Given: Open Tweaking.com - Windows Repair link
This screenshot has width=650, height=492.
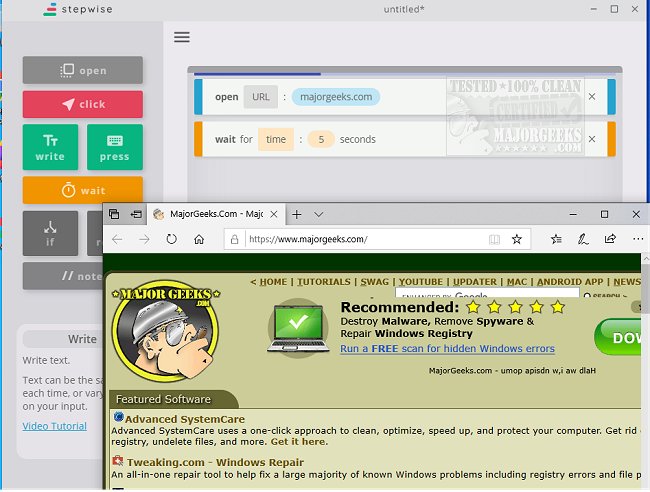Looking at the screenshot, I should tap(215, 462).
